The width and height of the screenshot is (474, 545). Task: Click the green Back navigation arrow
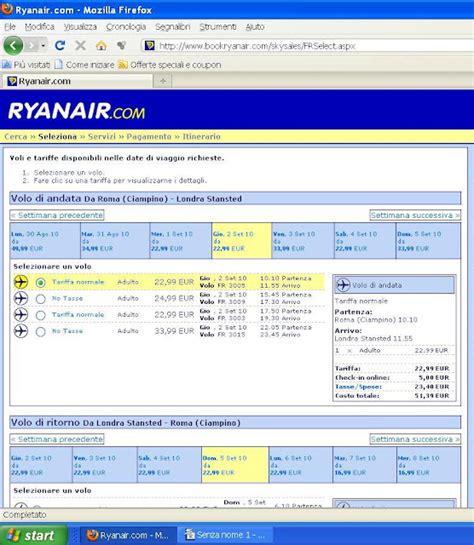(13, 46)
